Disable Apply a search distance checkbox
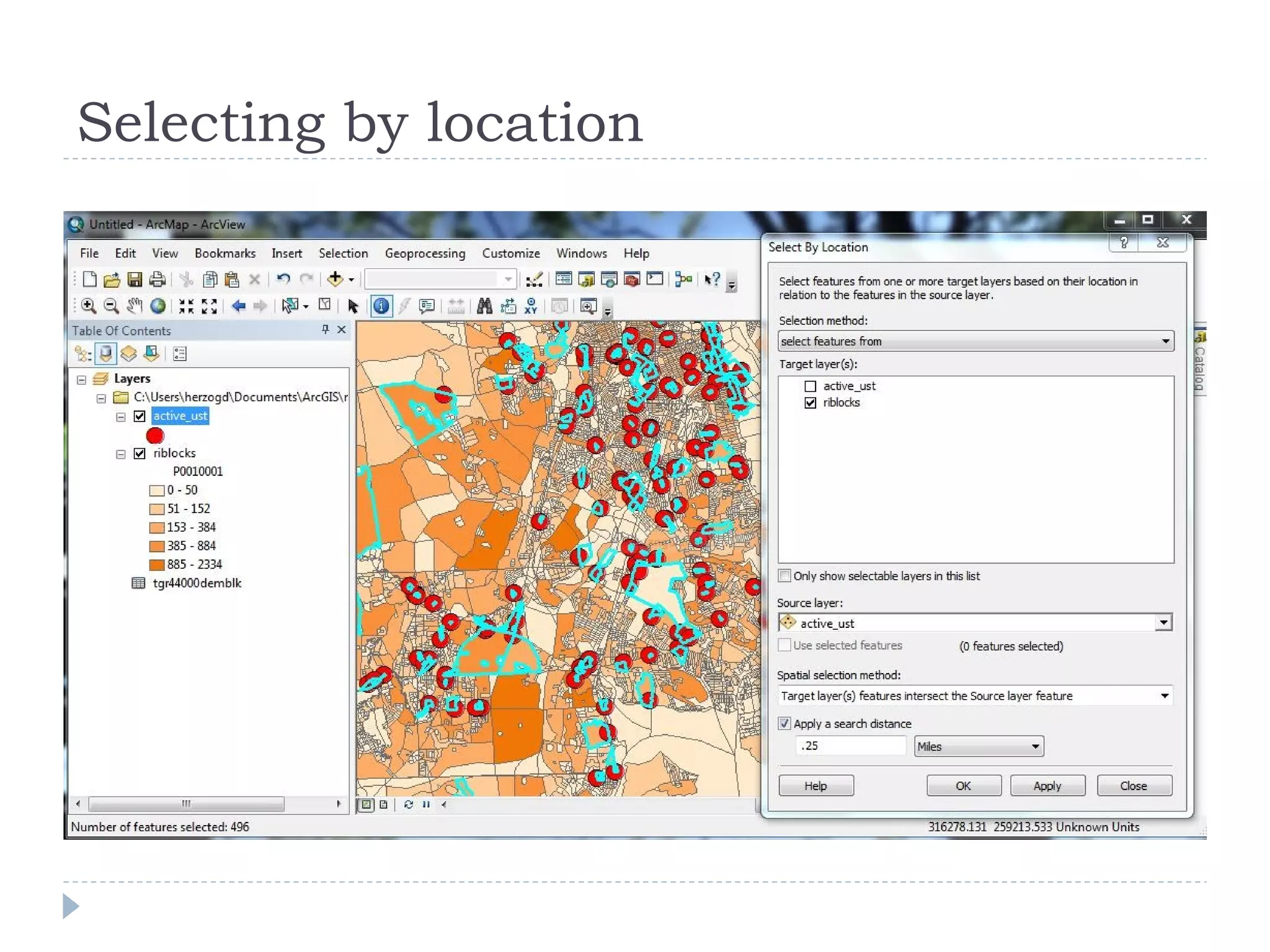The image size is (1270, 952). coord(784,723)
